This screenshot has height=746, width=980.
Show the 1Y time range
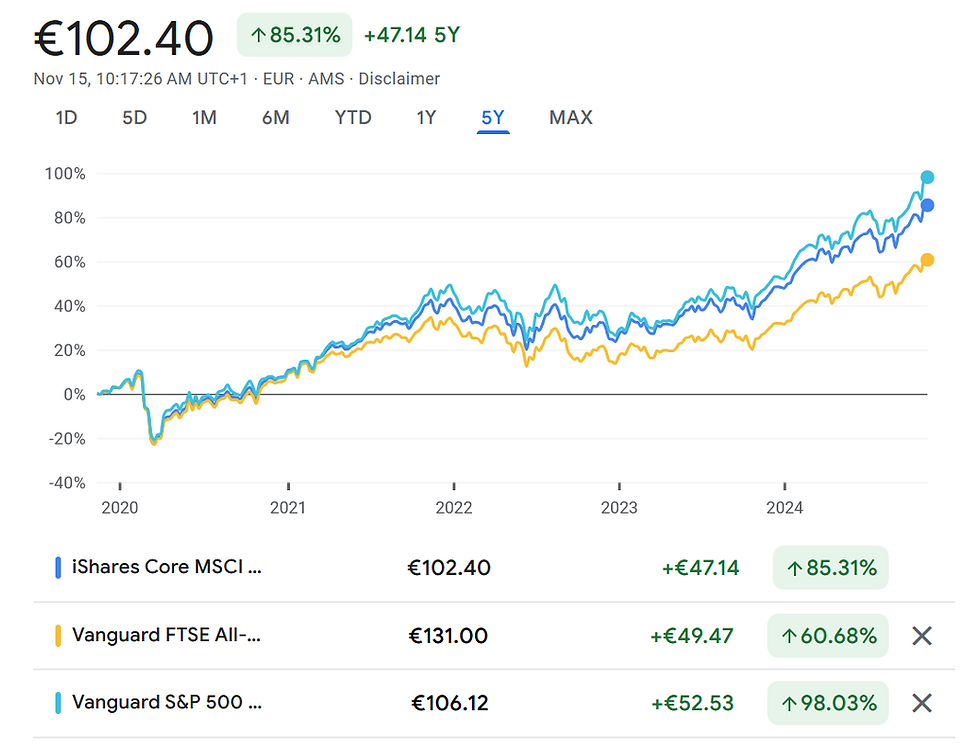point(426,117)
